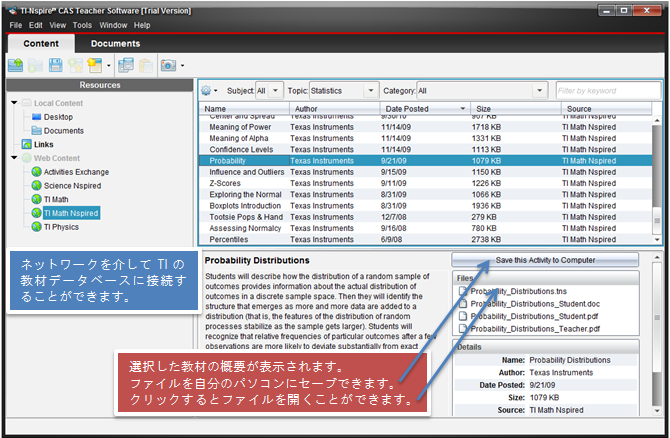Select the Influence and Outliers row

tap(426, 172)
